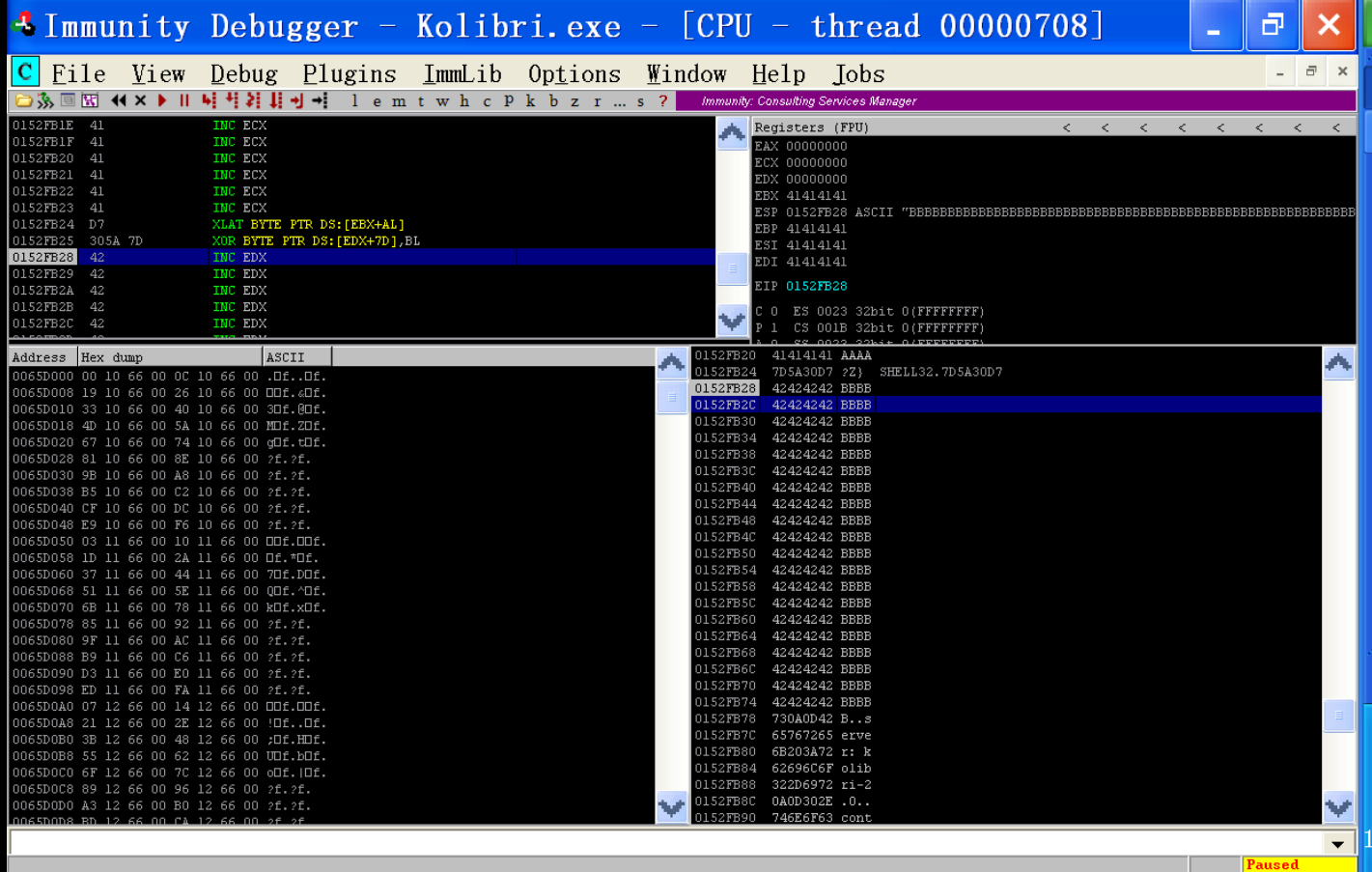Click the Address column header in dump

point(43,357)
